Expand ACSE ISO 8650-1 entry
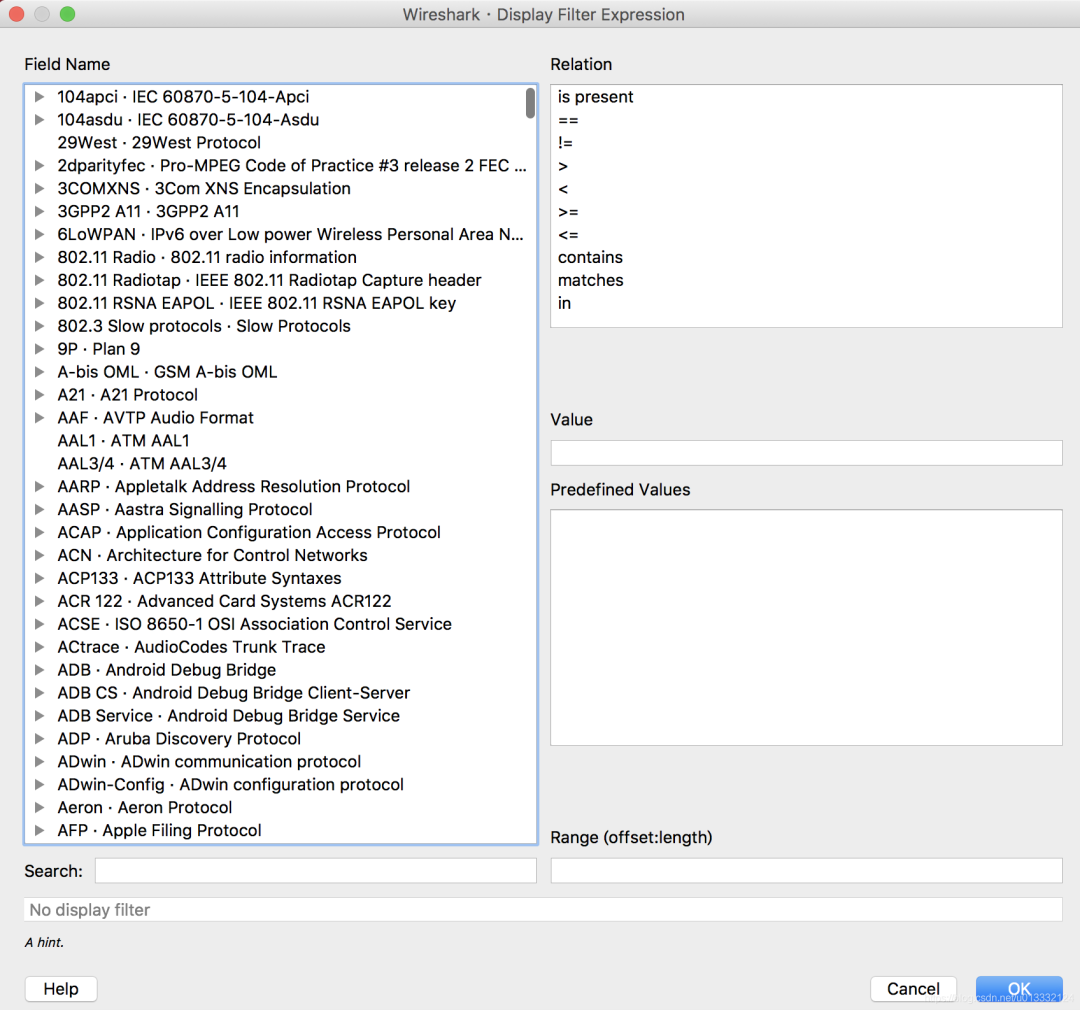1080x1010 pixels. click(39, 624)
